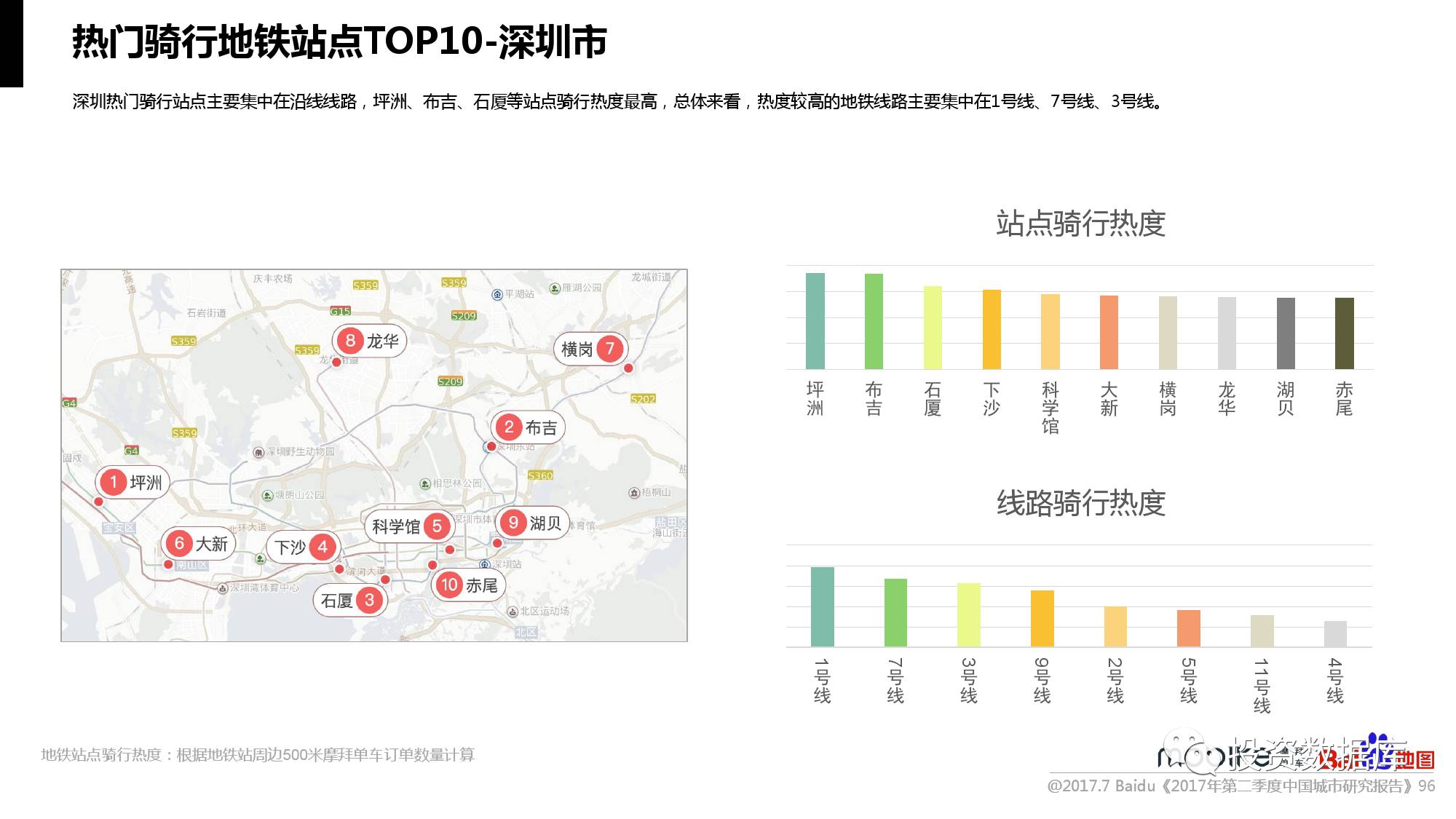The width and height of the screenshot is (1456, 819).
Task: Click the green 坪洲 bar in station chart
Action: click(x=815, y=321)
